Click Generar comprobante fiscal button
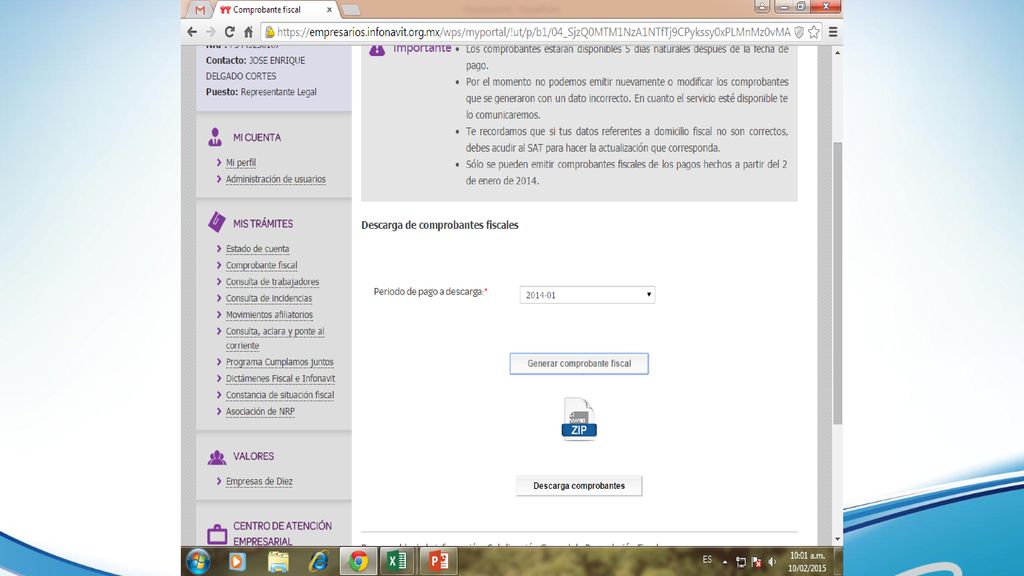The width and height of the screenshot is (1024, 576). pos(579,364)
